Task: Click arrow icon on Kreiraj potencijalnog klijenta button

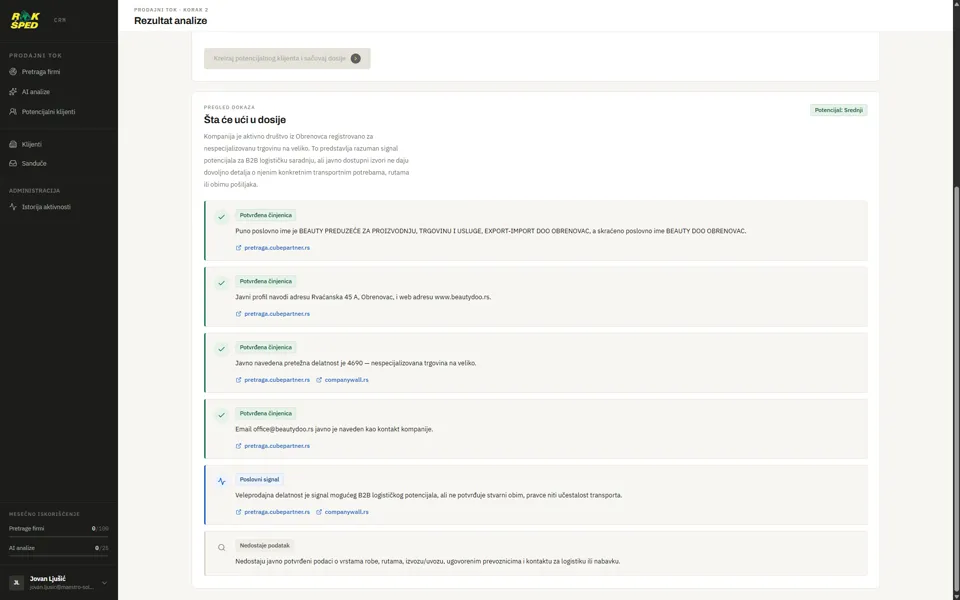Action: (356, 59)
